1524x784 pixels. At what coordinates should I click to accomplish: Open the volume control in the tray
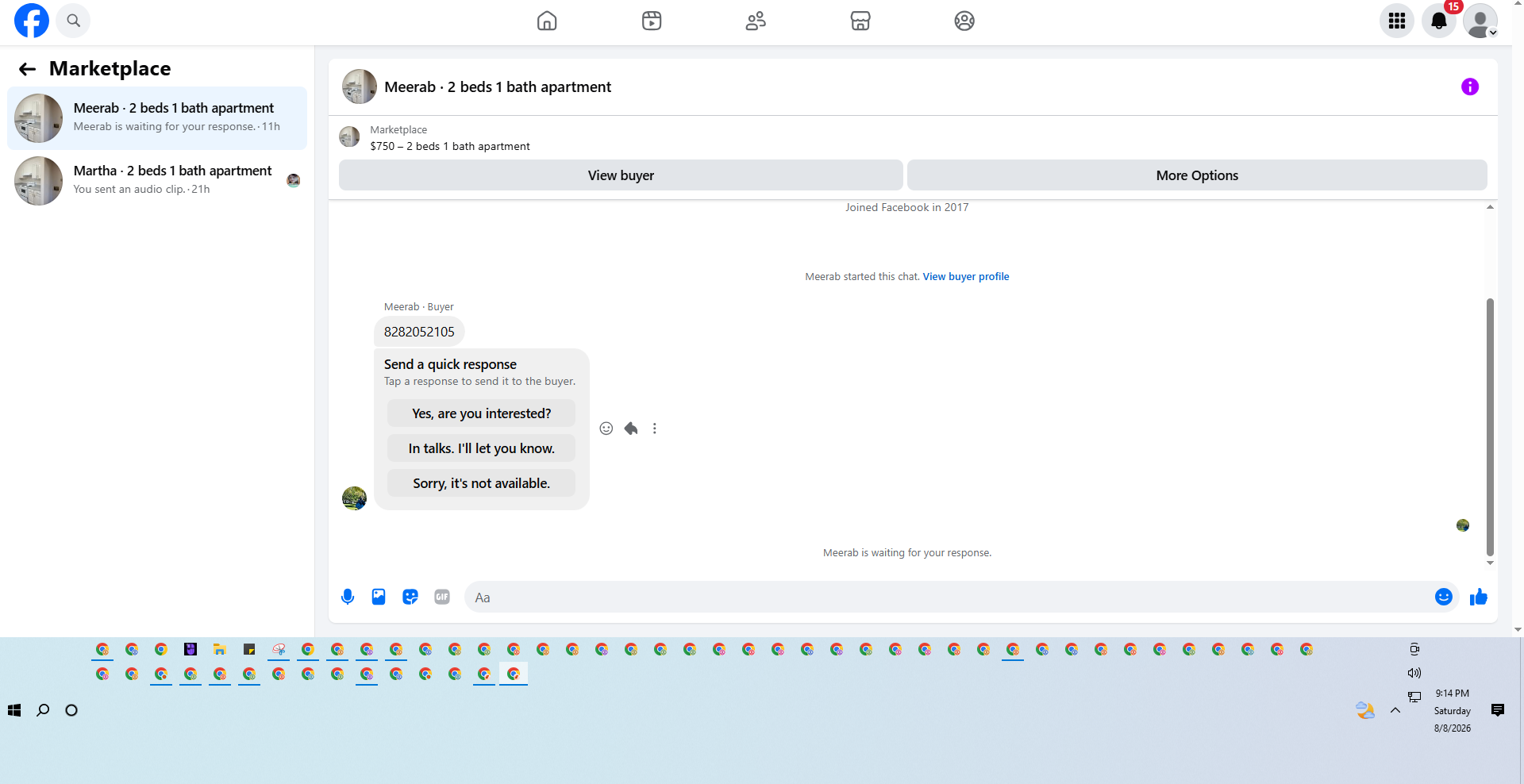click(1414, 673)
